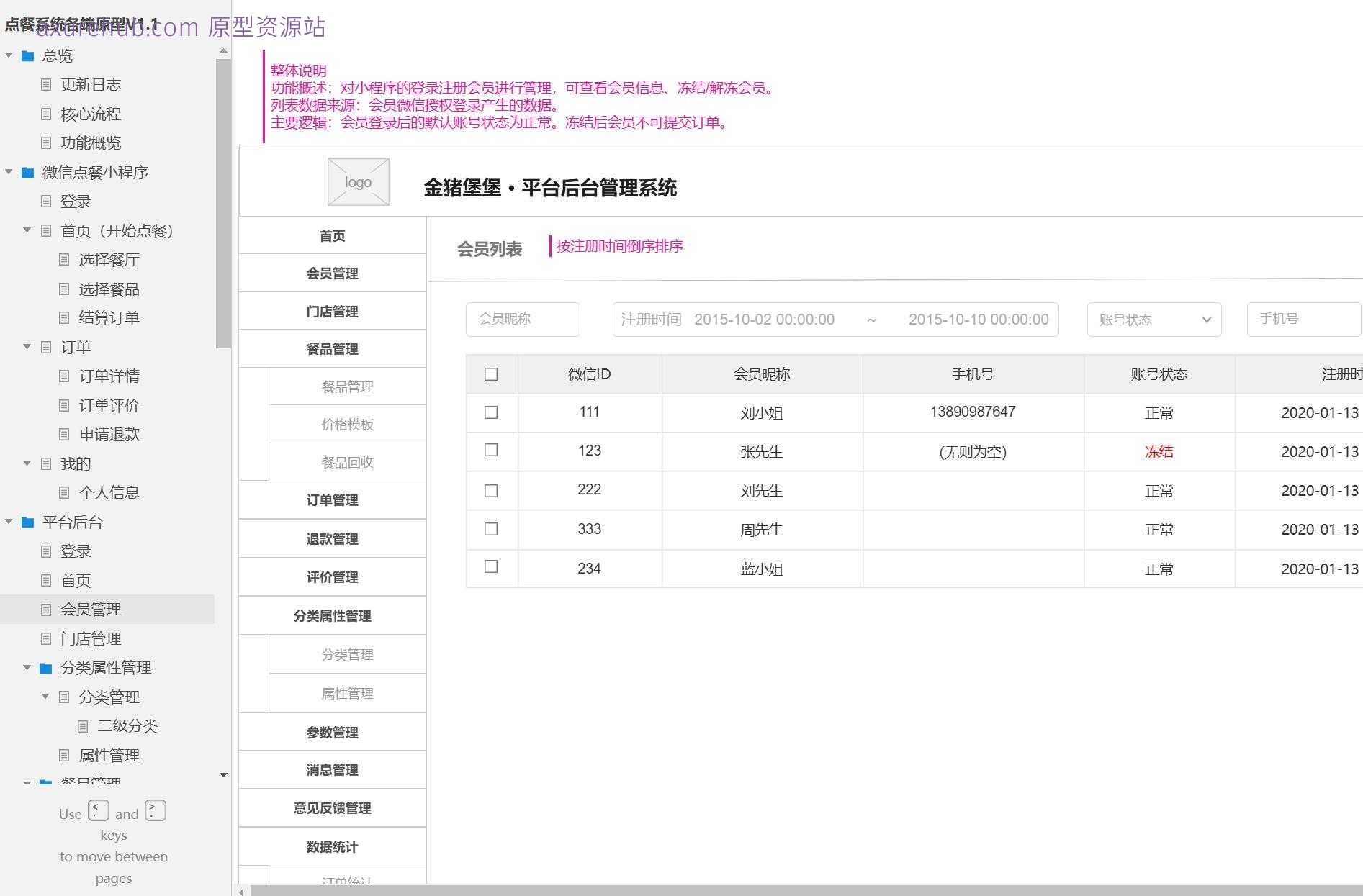Image resolution: width=1363 pixels, height=896 pixels.
Task: Open 退款管理 in the admin side menu
Action: 333,539
